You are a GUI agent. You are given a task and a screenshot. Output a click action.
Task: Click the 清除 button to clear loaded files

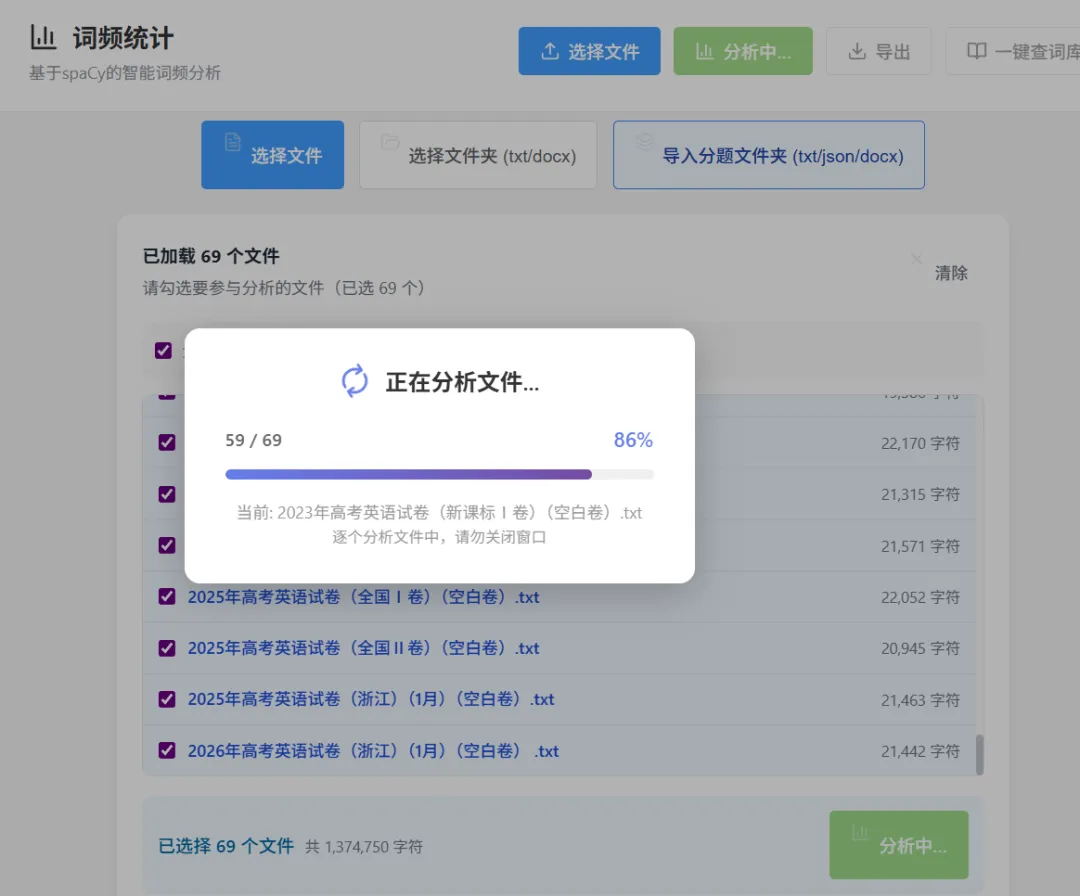[x=950, y=272]
